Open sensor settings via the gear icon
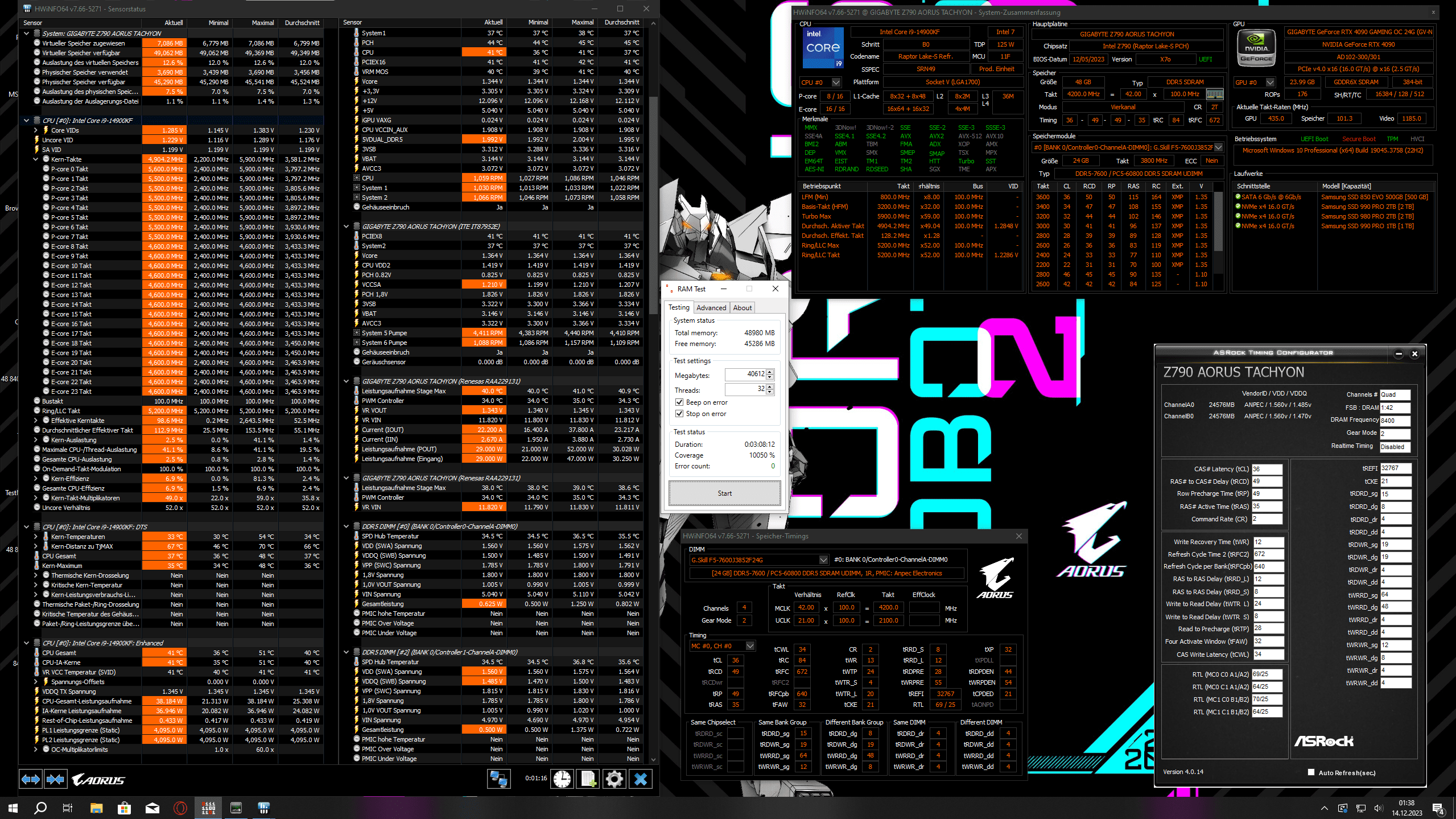This screenshot has height=819, width=1456. tap(614, 779)
